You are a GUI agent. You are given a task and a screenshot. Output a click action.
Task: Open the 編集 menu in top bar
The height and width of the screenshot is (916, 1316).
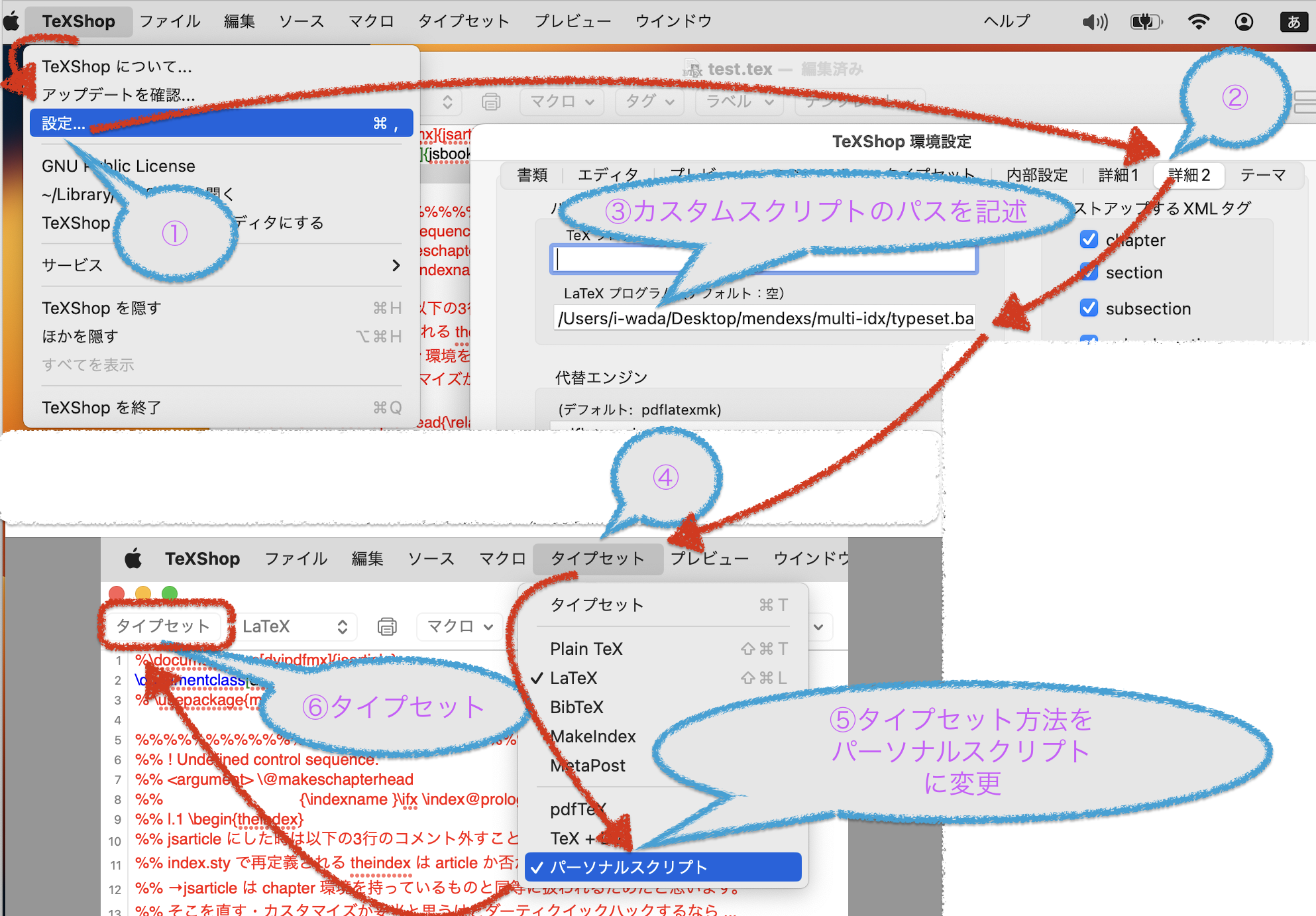(x=239, y=21)
